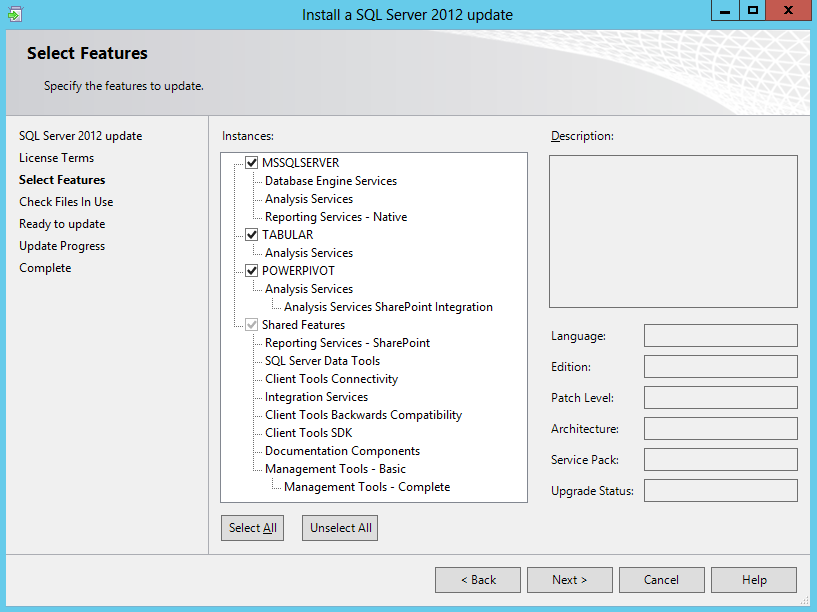Click Update Progress step in sidebar
The image size is (817, 612).
pyautogui.click(x=62, y=246)
